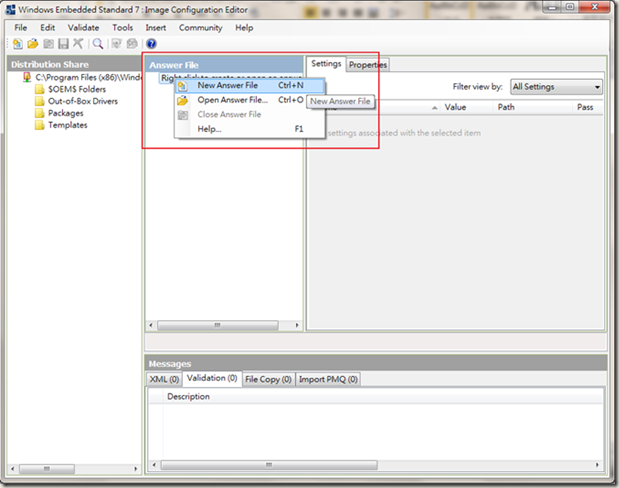Open the File menu
Viewport: 619px width, 488px height.
coord(21,28)
